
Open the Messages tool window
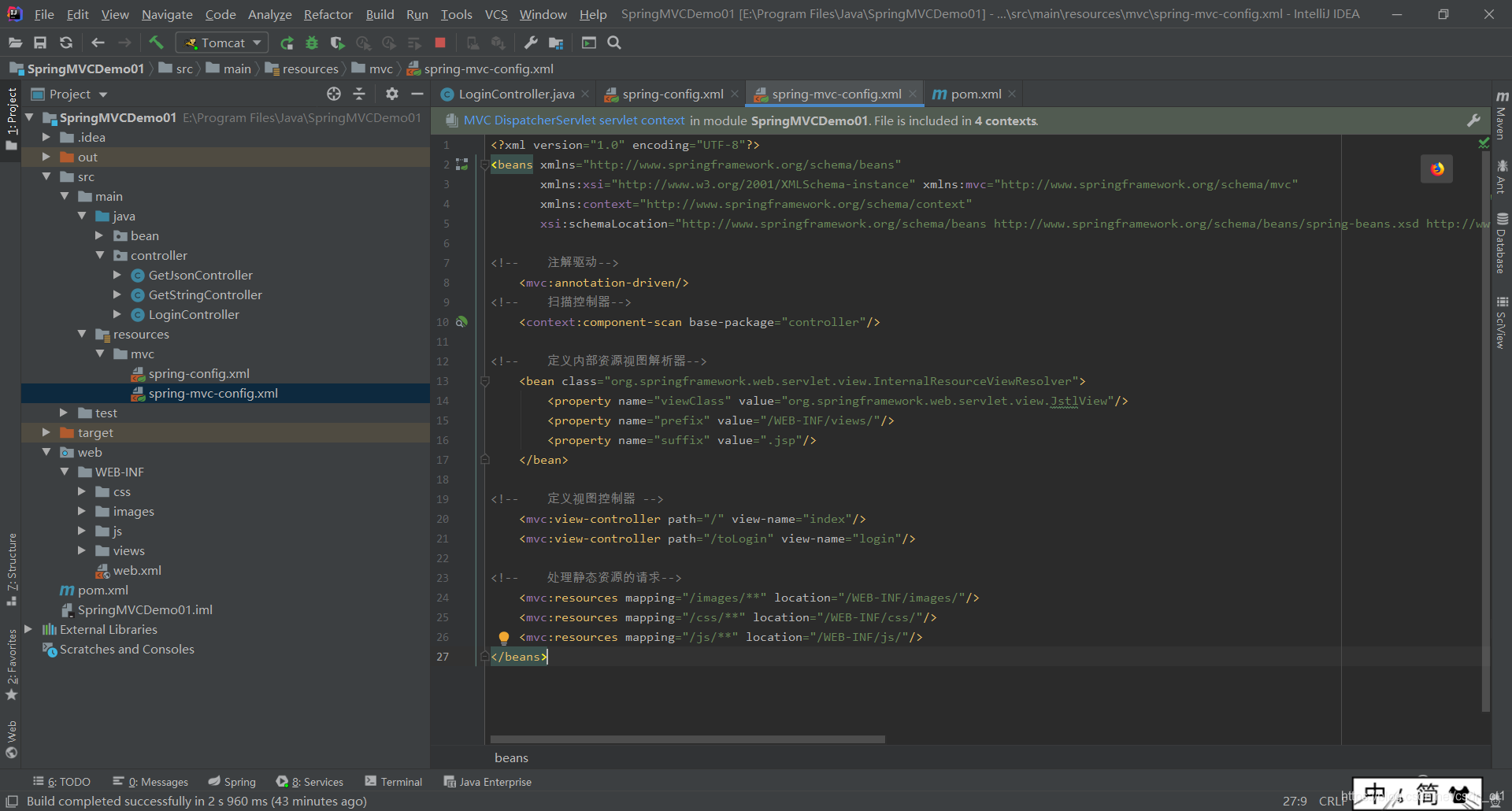pos(150,782)
